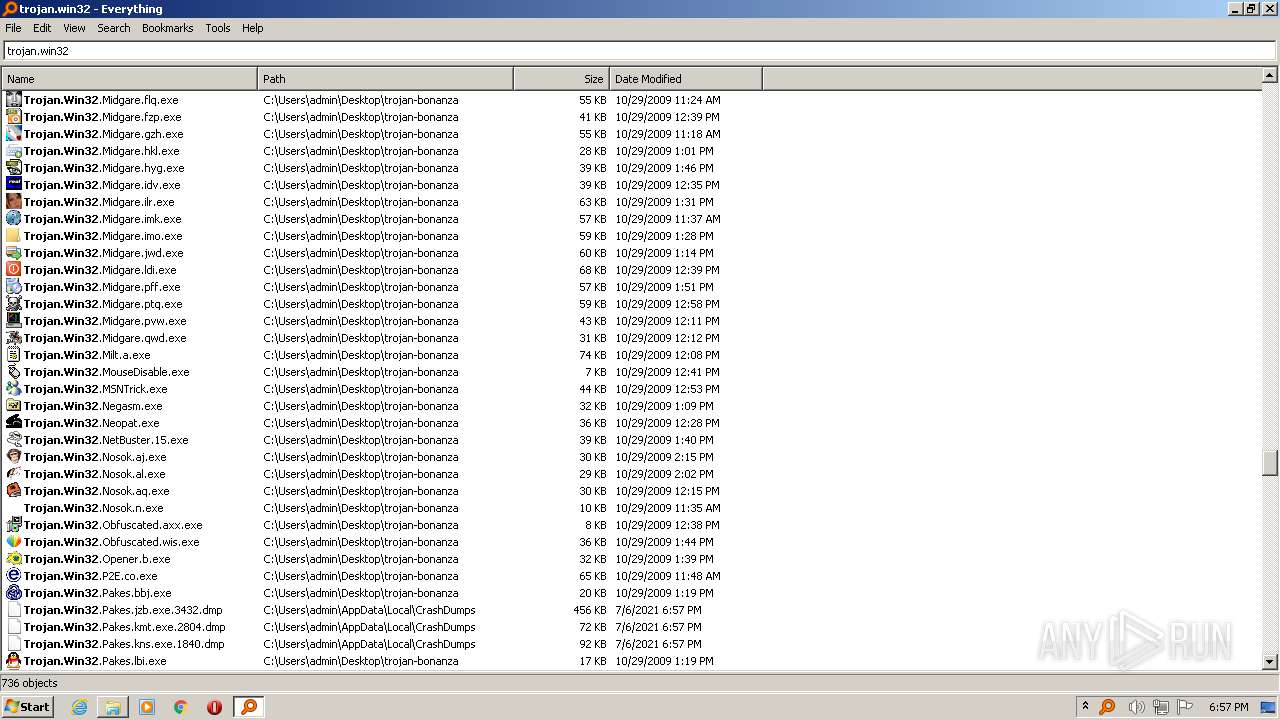Click icon of Trojan.Win32.Midgare.idv.exe
This screenshot has height=720, width=1280.
coord(13,185)
